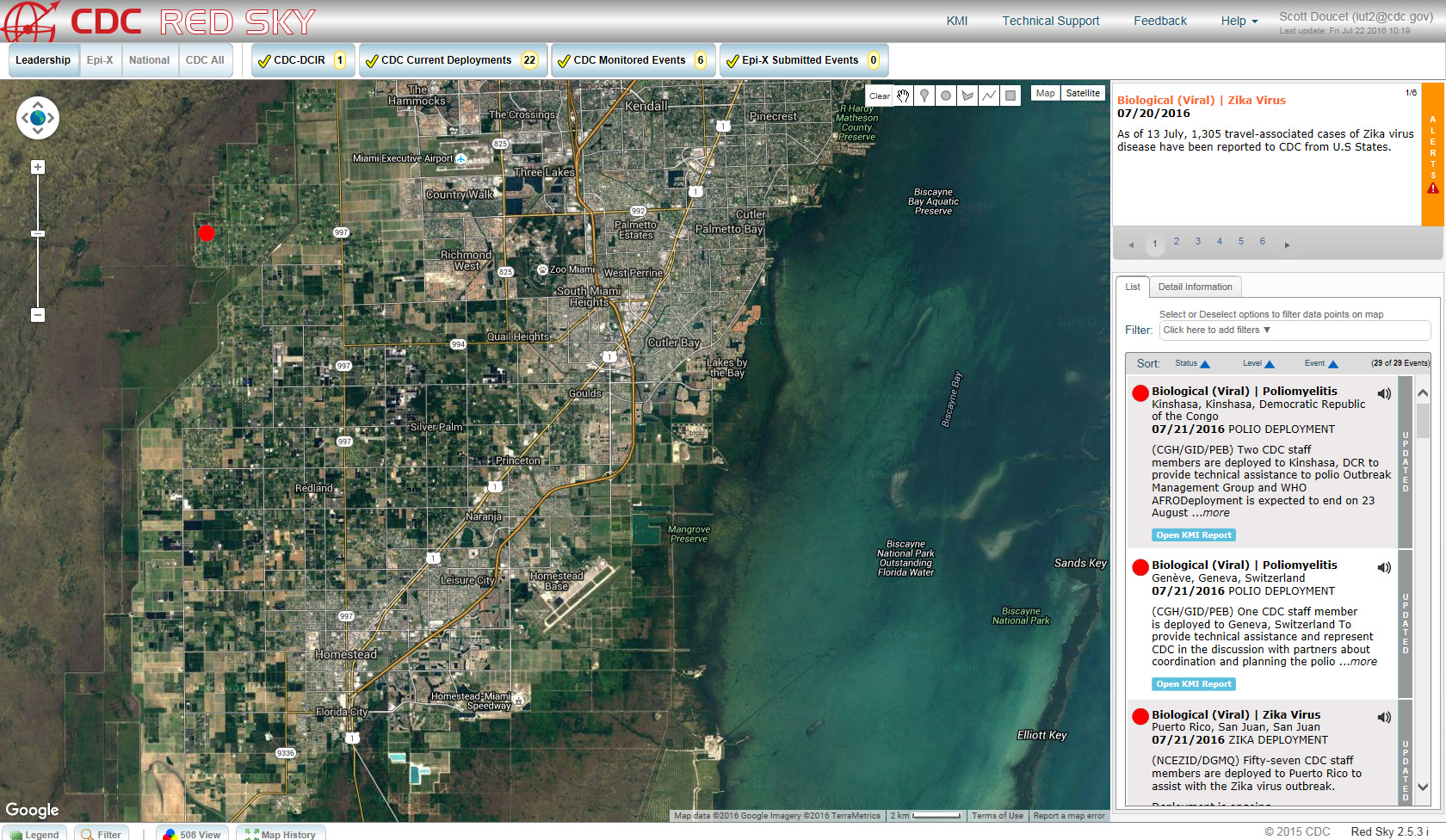The image size is (1446, 840).
Task: Click the map zoom in plus button
Action: [x=38, y=167]
